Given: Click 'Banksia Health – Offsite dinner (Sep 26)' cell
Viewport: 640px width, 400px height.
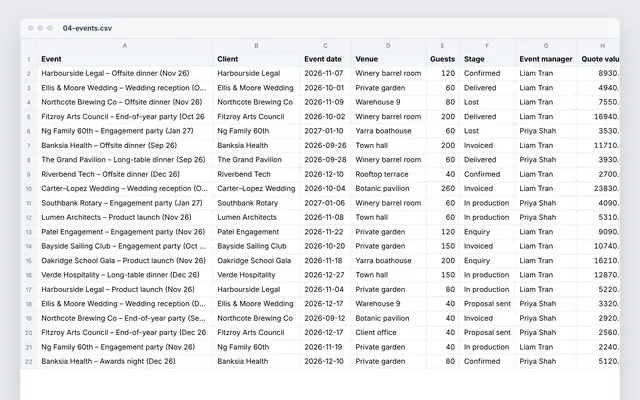Looking at the screenshot, I should [x=125, y=145].
